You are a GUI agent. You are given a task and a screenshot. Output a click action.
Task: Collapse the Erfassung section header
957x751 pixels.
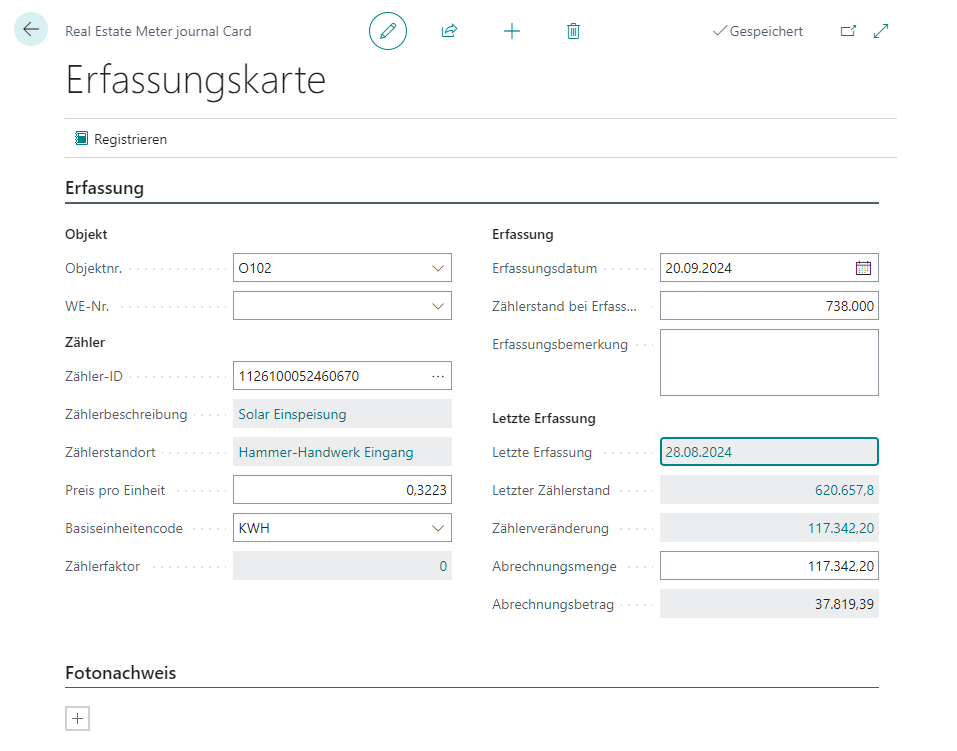[105, 188]
